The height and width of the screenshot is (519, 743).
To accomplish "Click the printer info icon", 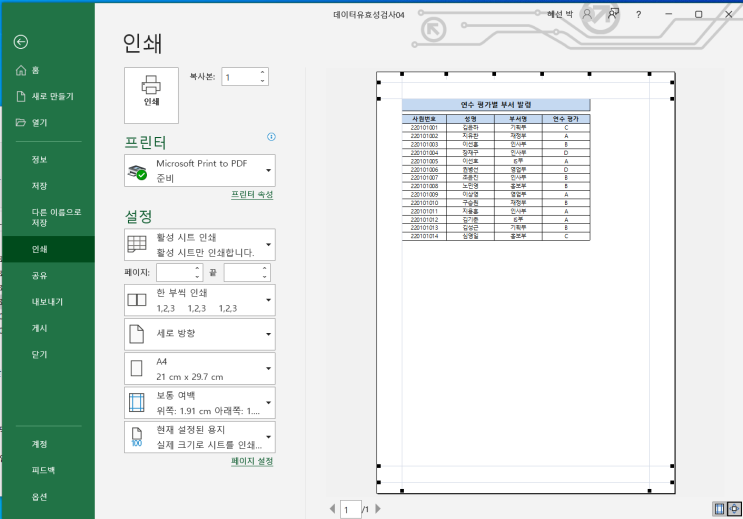I will coord(271,137).
